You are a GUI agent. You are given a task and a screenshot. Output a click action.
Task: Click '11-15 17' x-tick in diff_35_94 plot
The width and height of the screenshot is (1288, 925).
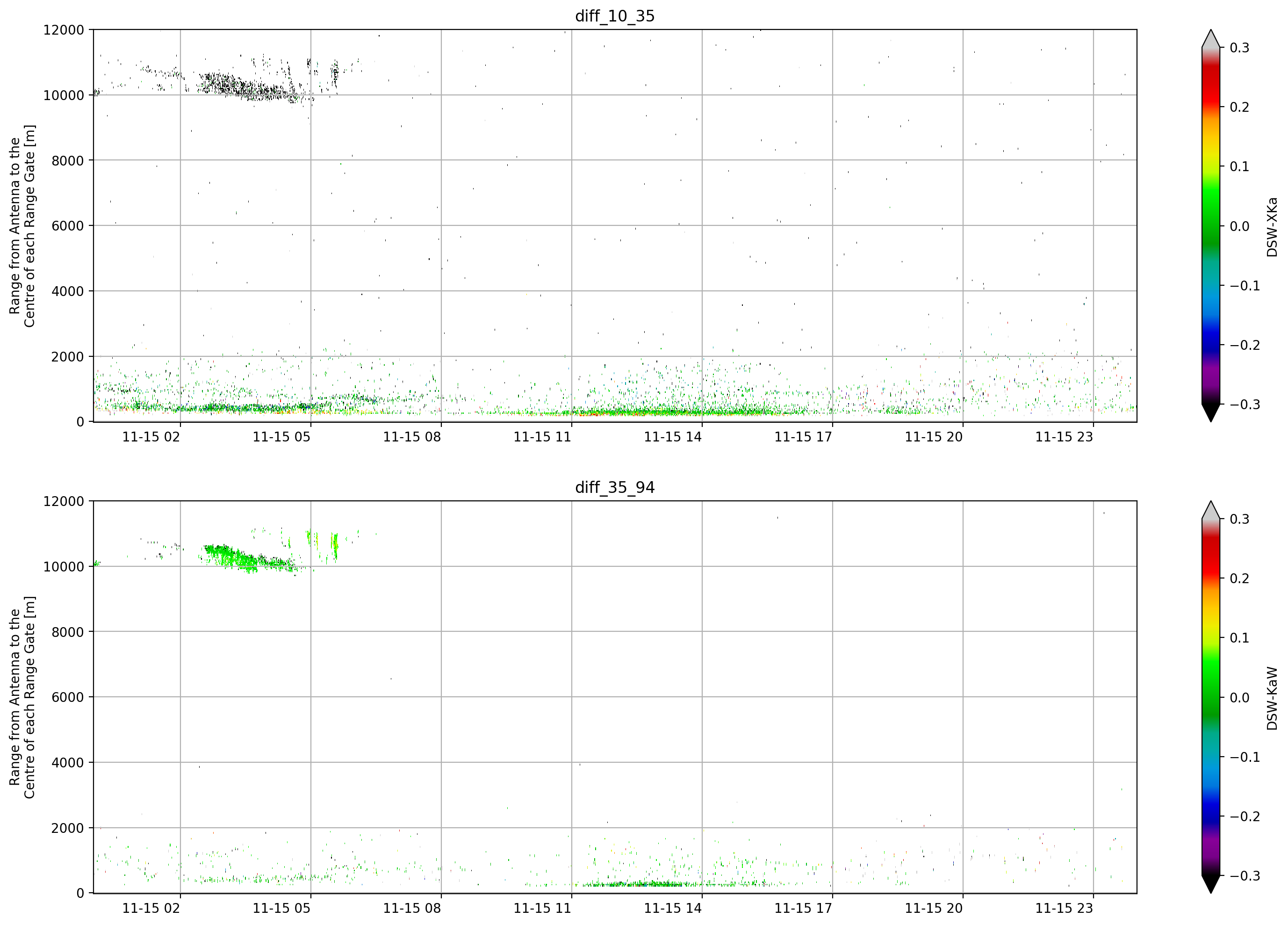[x=803, y=909]
